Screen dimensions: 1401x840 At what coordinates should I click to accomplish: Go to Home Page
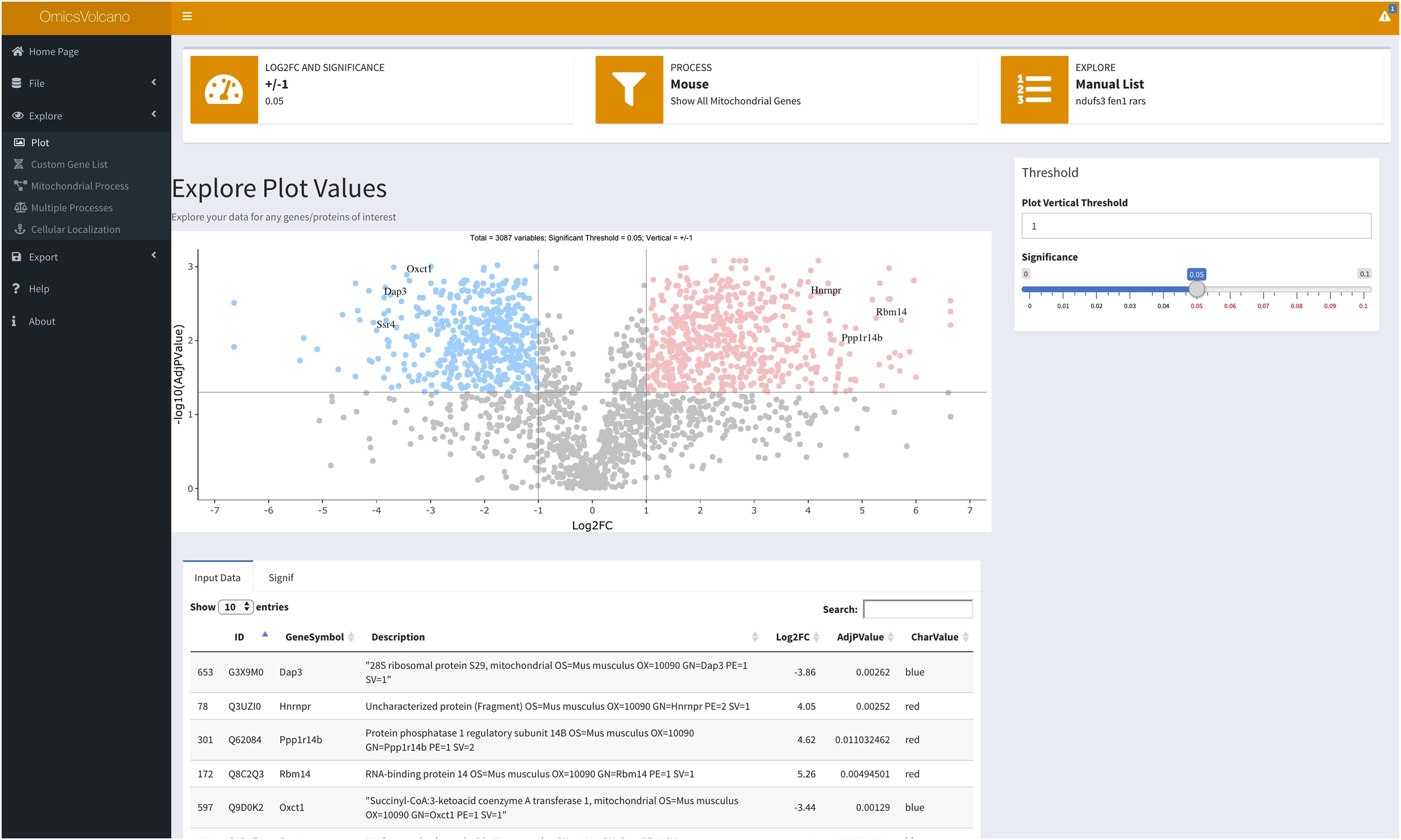click(x=53, y=52)
